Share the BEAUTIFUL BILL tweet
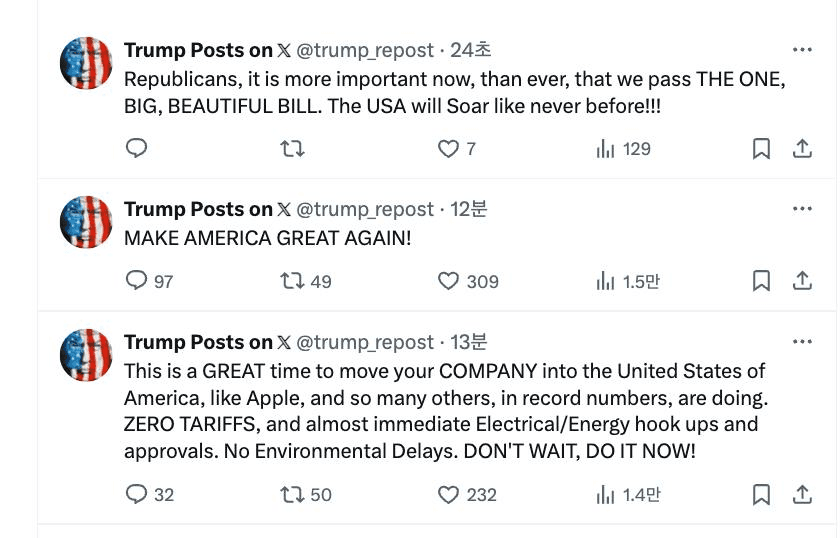Screen dimensions: 840x538 point(802,149)
